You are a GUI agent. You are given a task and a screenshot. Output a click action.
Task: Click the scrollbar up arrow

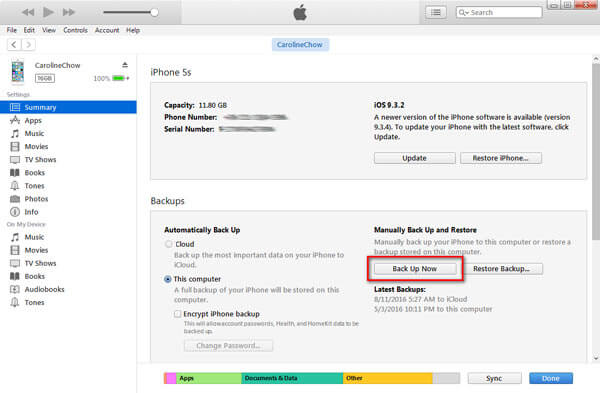coord(596,59)
